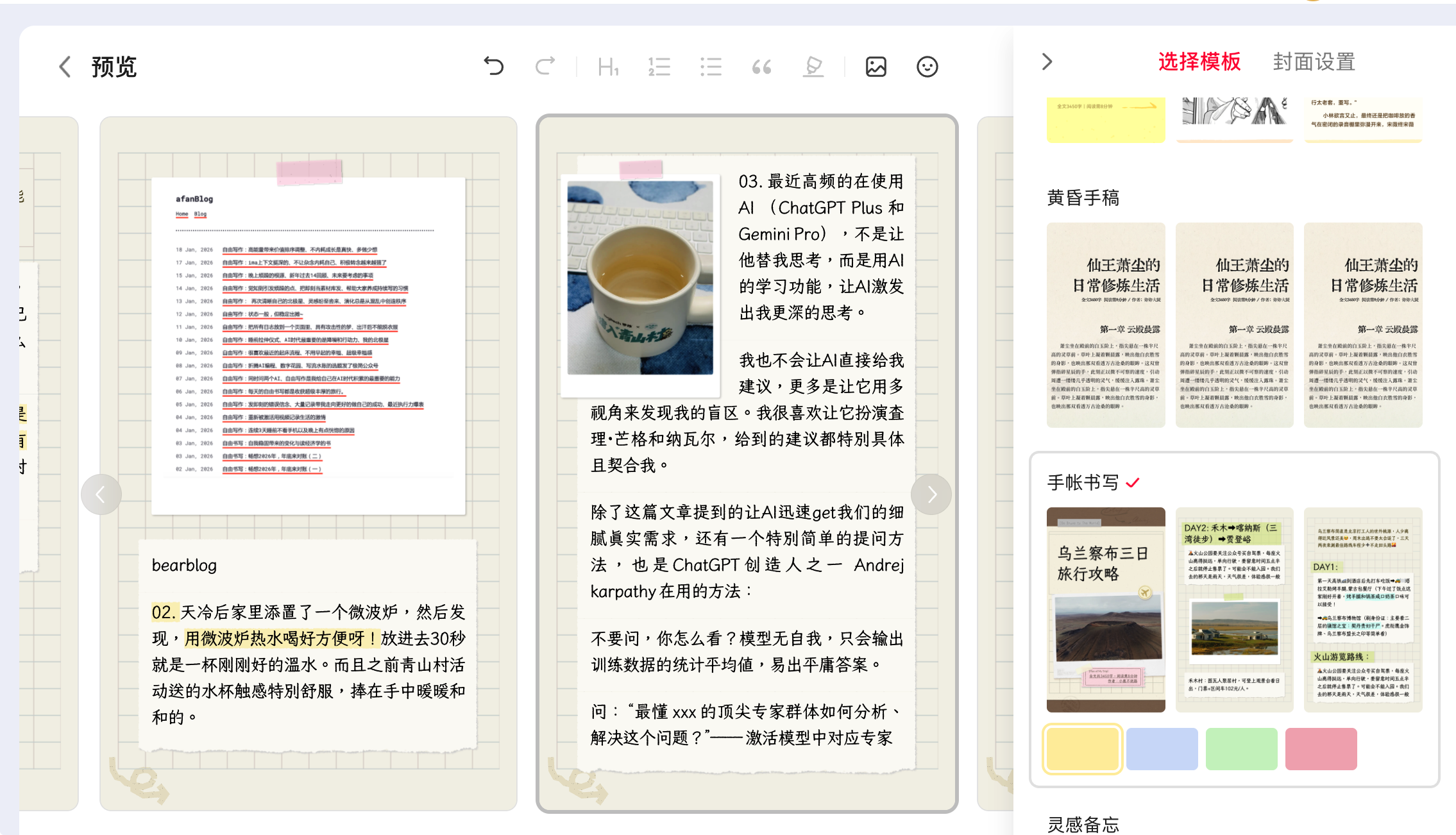Insert a bulleted list
1456x835 pixels.
(x=711, y=66)
